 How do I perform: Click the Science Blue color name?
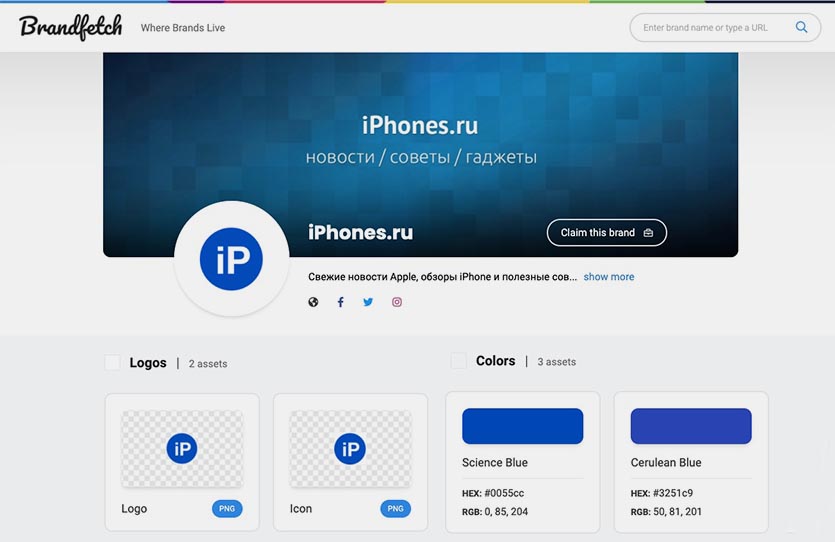[x=495, y=463]
